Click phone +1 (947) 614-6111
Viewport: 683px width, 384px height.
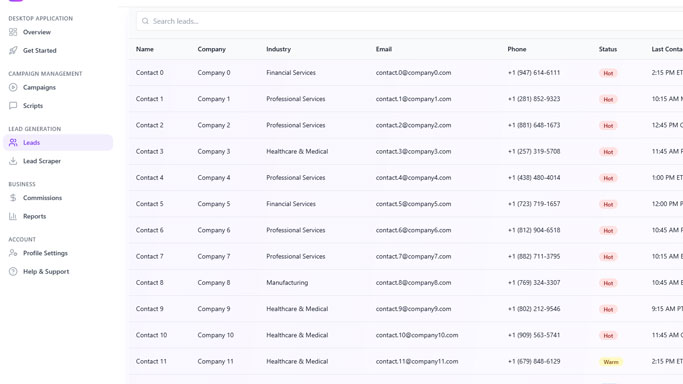pyautogui.click(x=534, y=73)
